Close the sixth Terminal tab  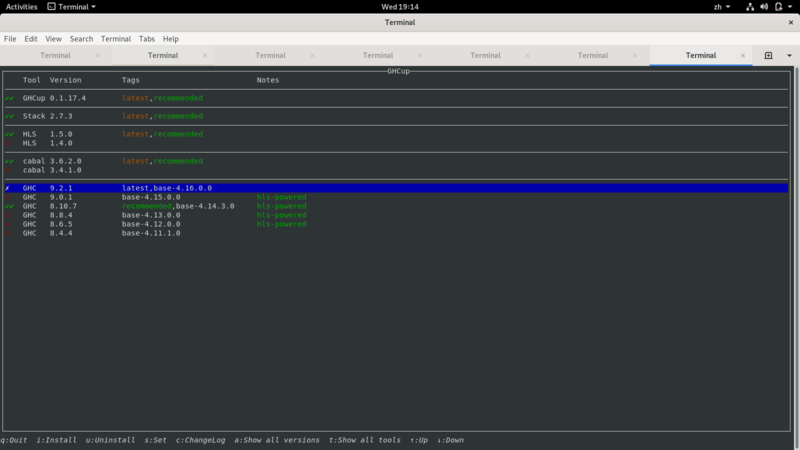click(635, 55)
